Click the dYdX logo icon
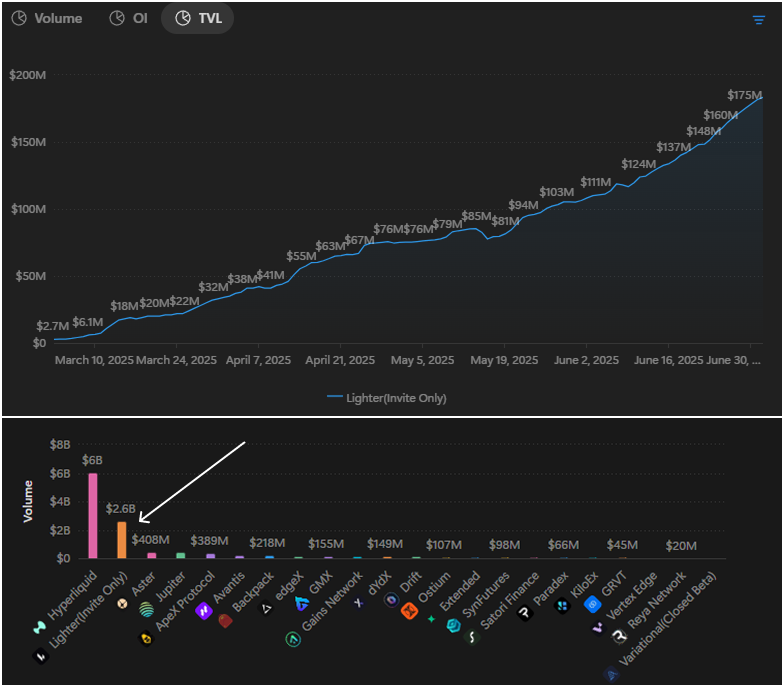784x687 pixels. point(358,603)
